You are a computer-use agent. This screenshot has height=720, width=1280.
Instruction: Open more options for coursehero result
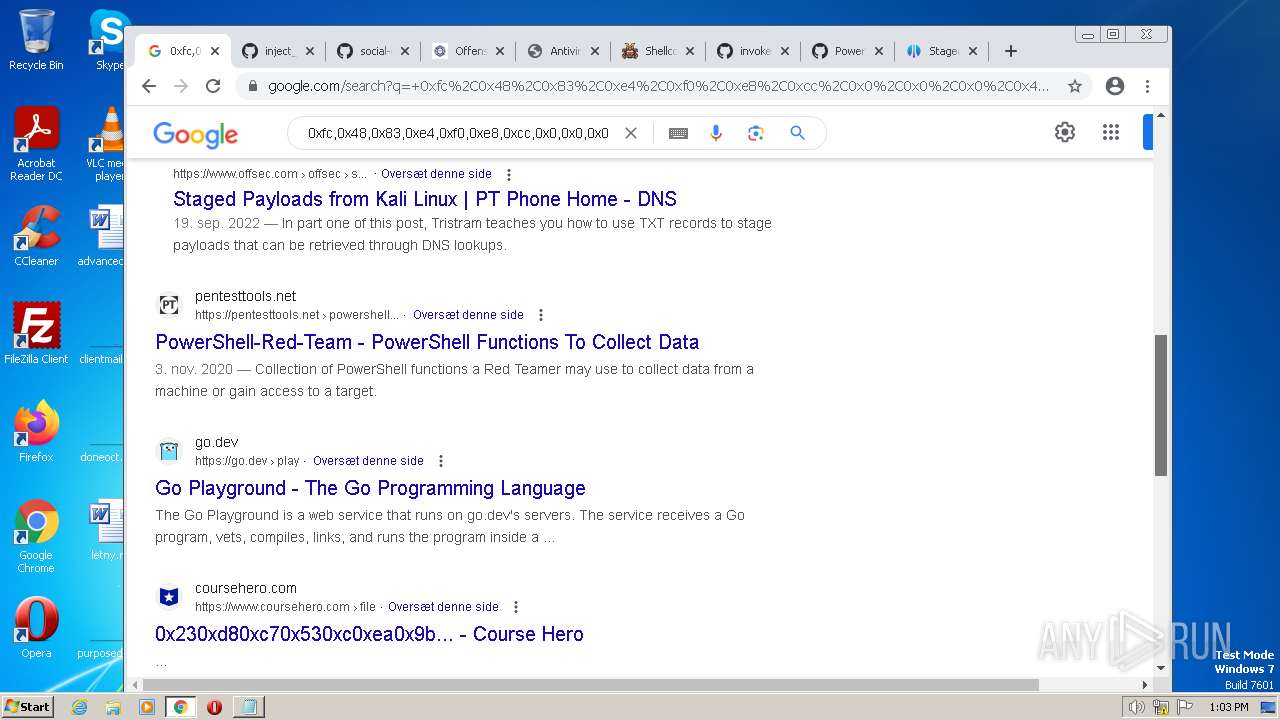(515, 607)
